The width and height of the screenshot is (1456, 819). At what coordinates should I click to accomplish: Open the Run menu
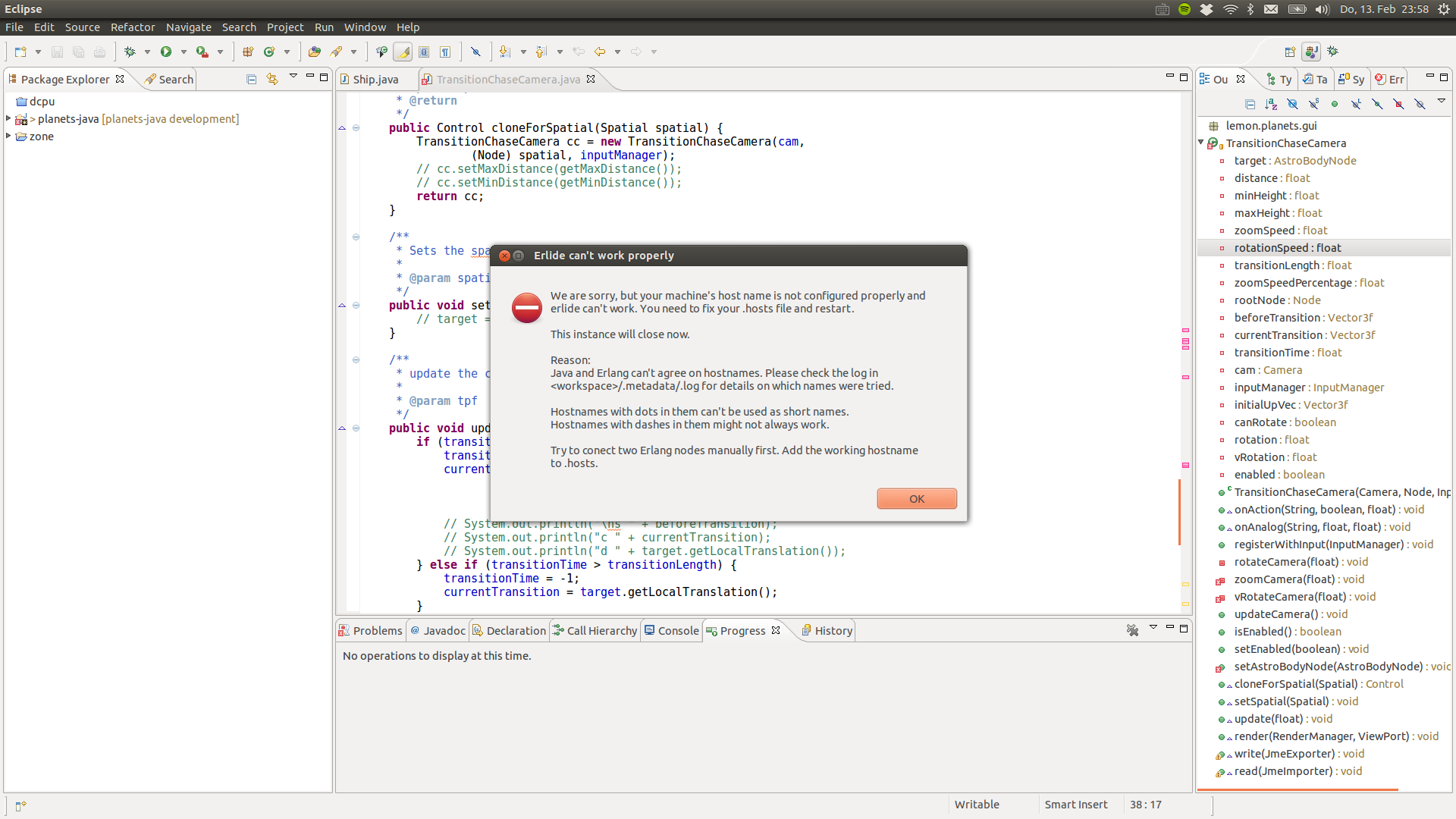(x=324, y=27)
